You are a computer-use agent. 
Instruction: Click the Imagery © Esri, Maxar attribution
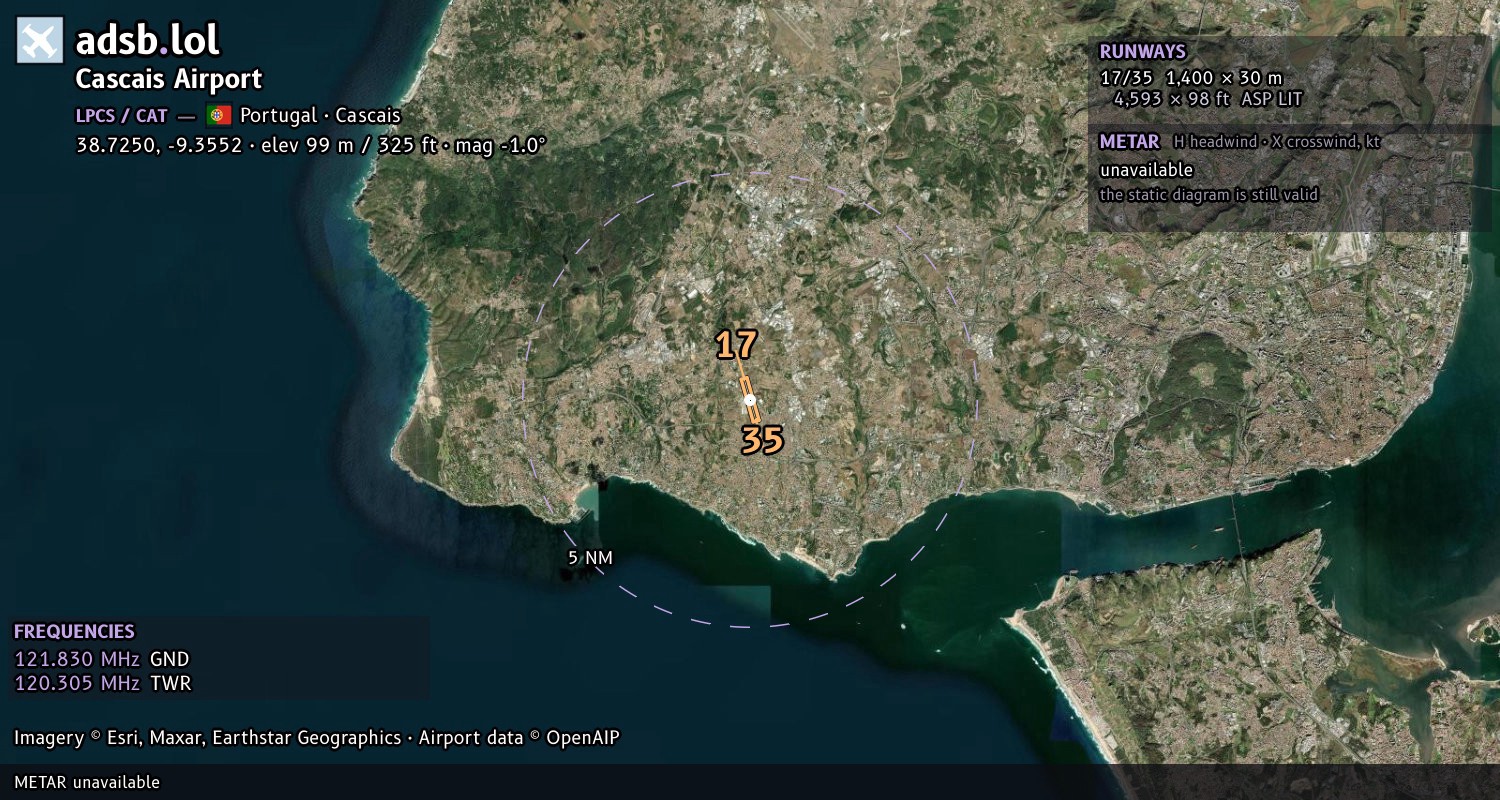207,738
